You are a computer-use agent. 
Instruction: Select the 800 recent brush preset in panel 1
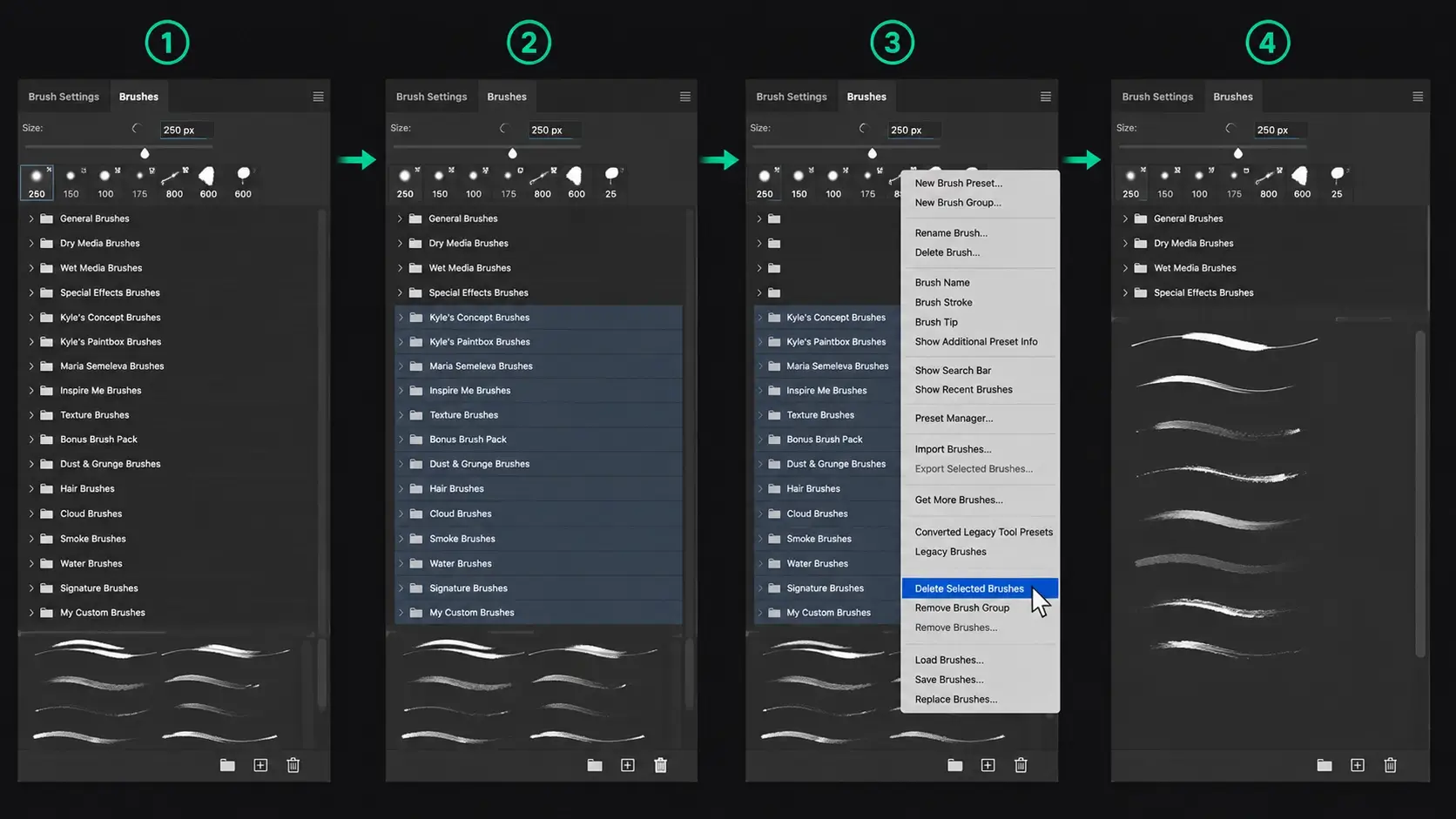click(x=174, y=183)
